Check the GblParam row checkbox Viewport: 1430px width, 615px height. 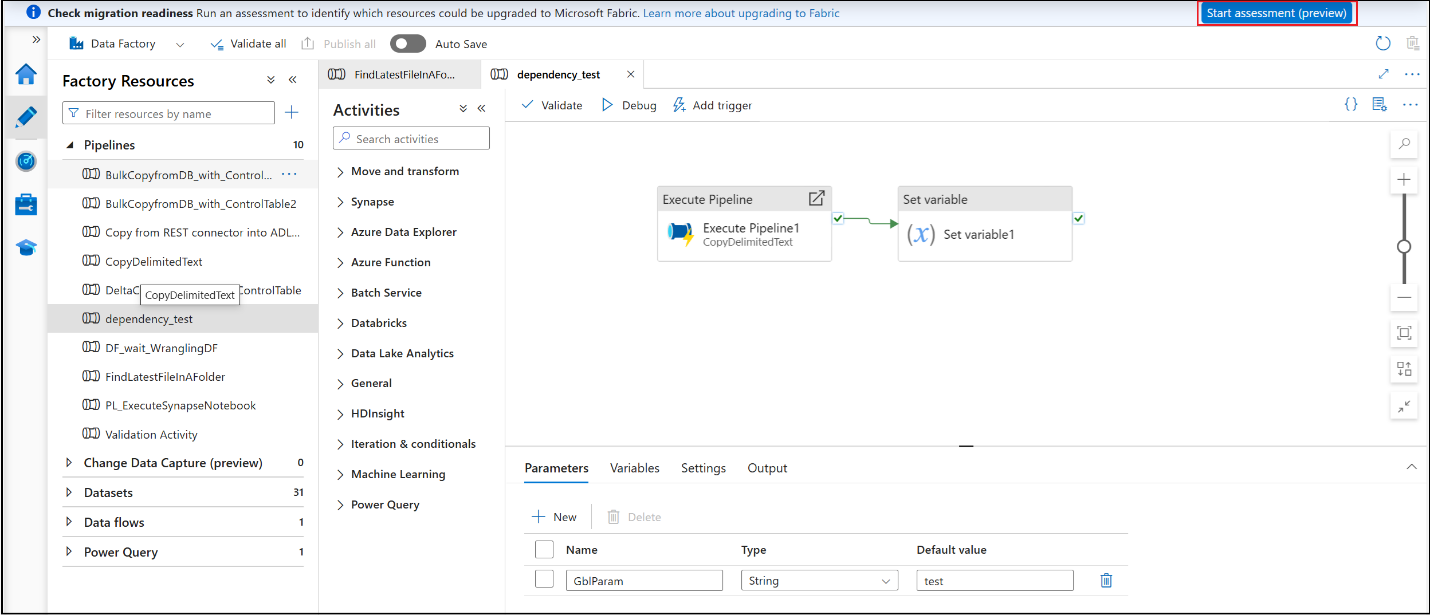point(544,579)
